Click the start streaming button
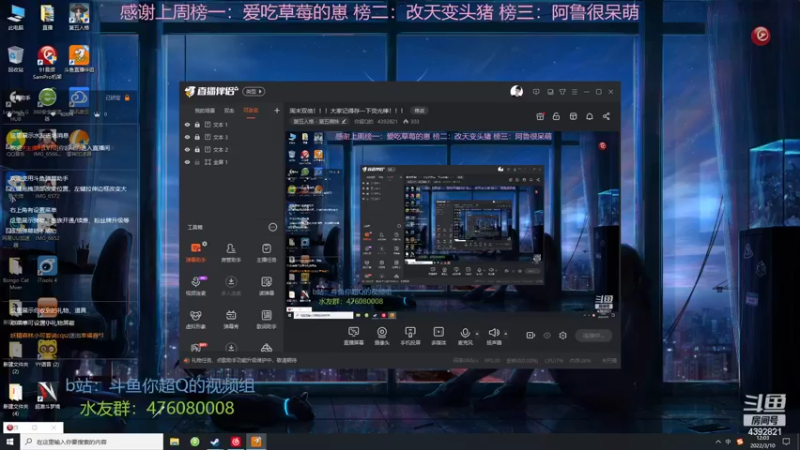 (x=593, y=336)
